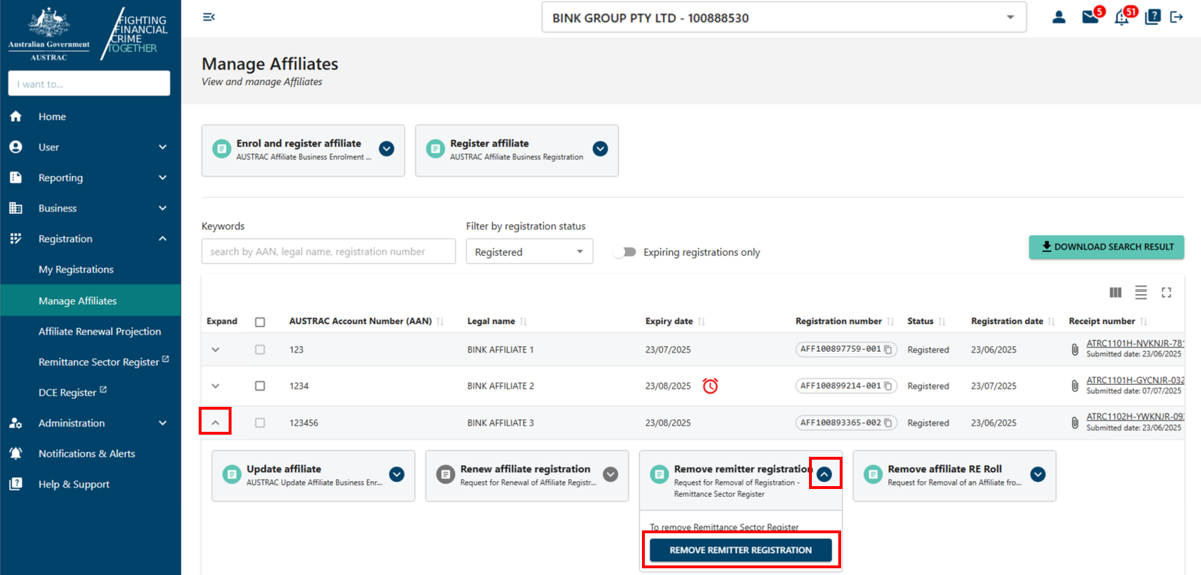The width and height of the screenshot is (1201, 575).
Task: Expand the BINK AFFILIATE 2 row
Action: tap(215, 386)
